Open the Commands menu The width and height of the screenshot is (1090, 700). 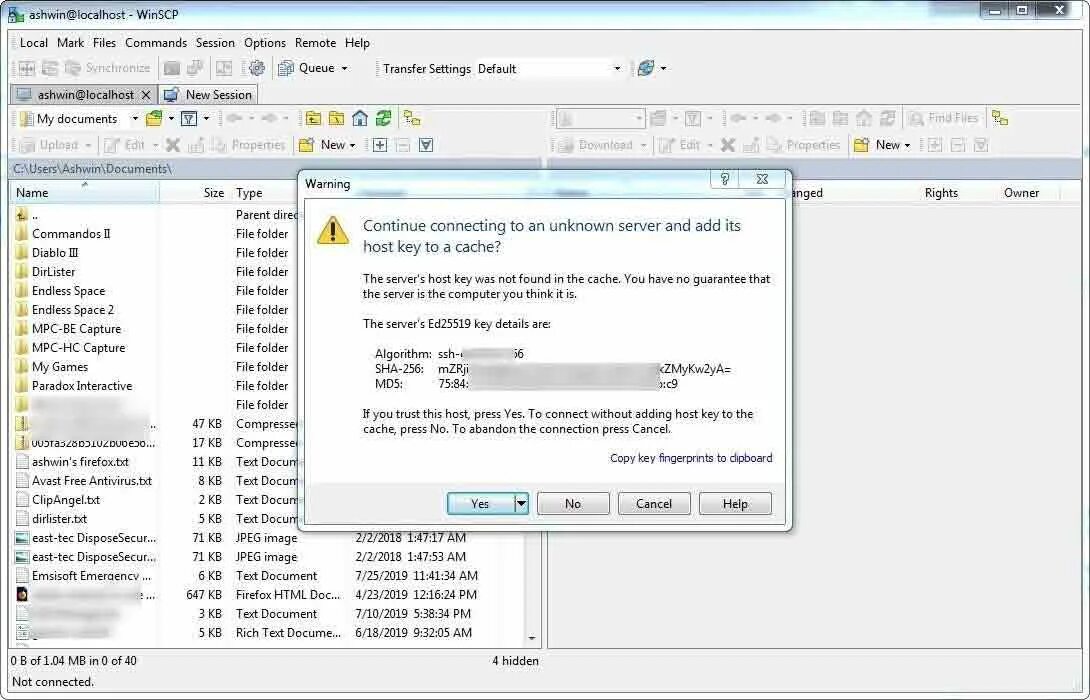click(x=156, y=43)
